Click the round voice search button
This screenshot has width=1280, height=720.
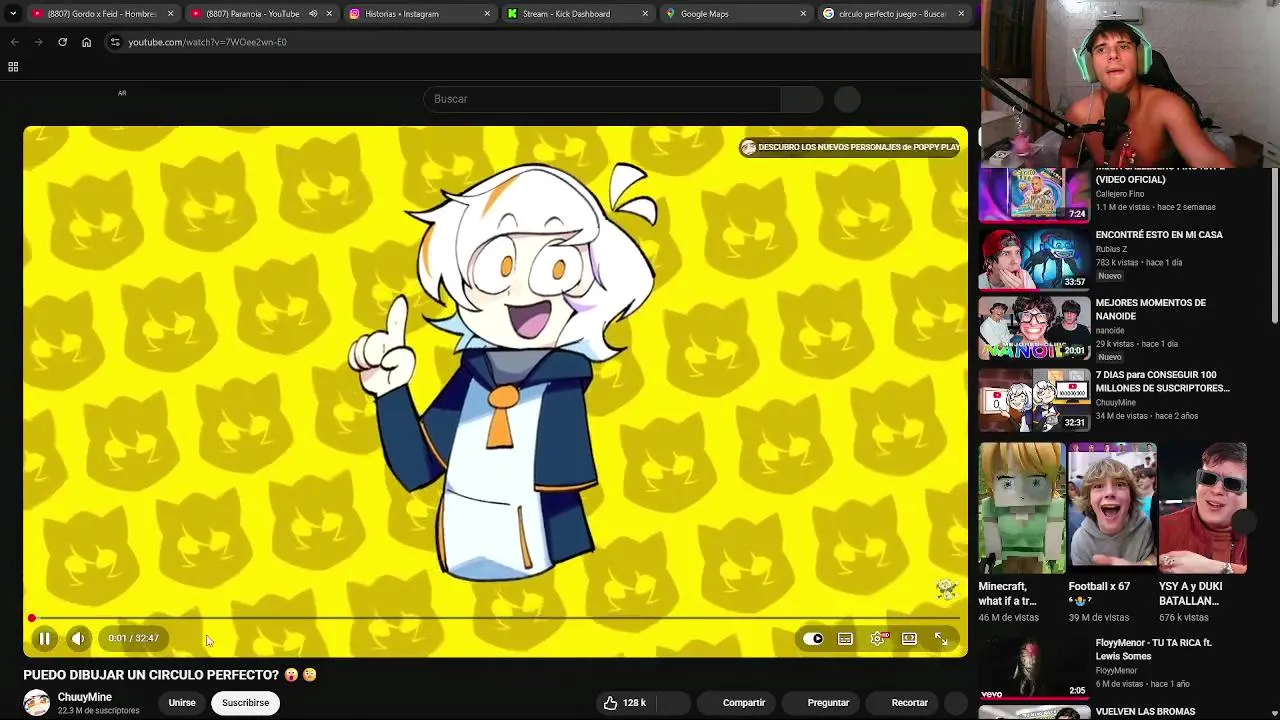coord(847,99)
